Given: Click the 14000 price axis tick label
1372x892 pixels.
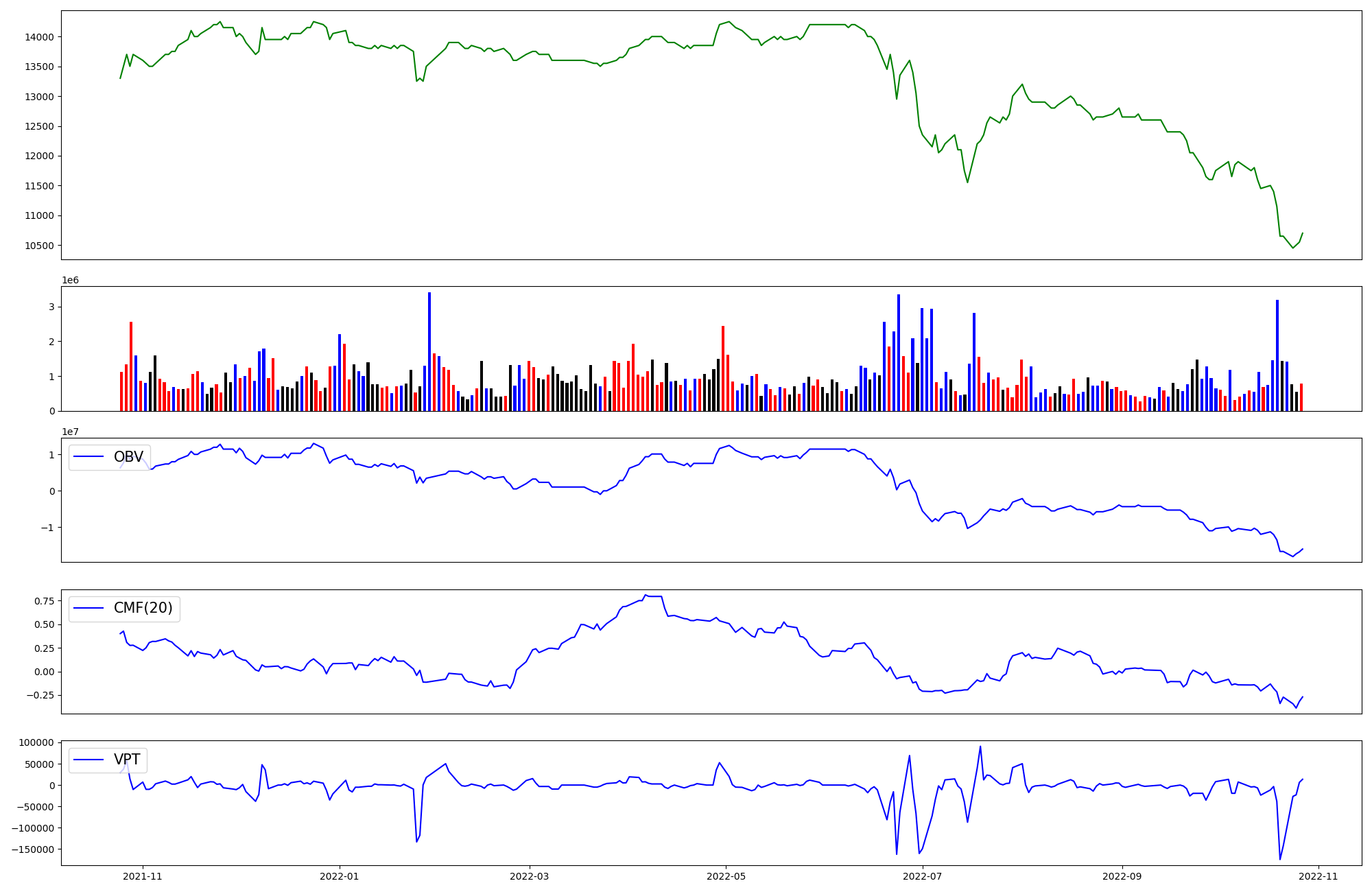Looking at the screenshot, I should [x=39, y=37].
